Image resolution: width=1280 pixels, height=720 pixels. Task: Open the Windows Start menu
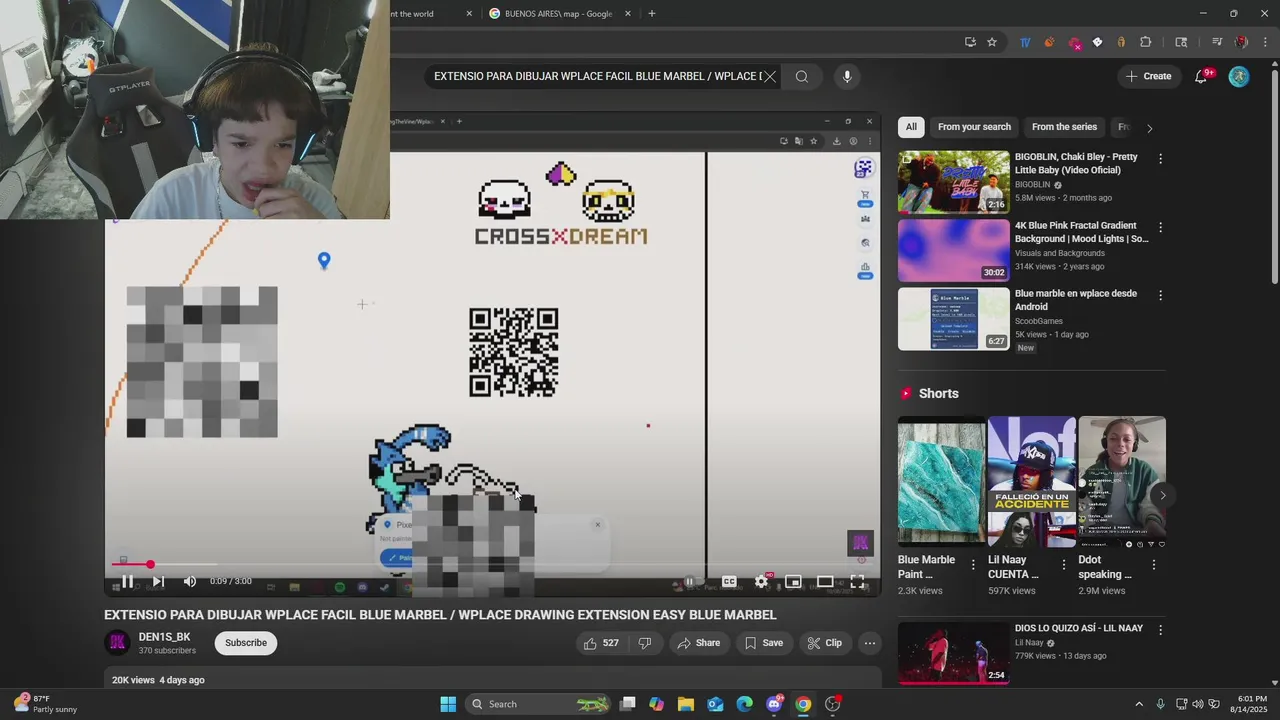coord(448,704)
